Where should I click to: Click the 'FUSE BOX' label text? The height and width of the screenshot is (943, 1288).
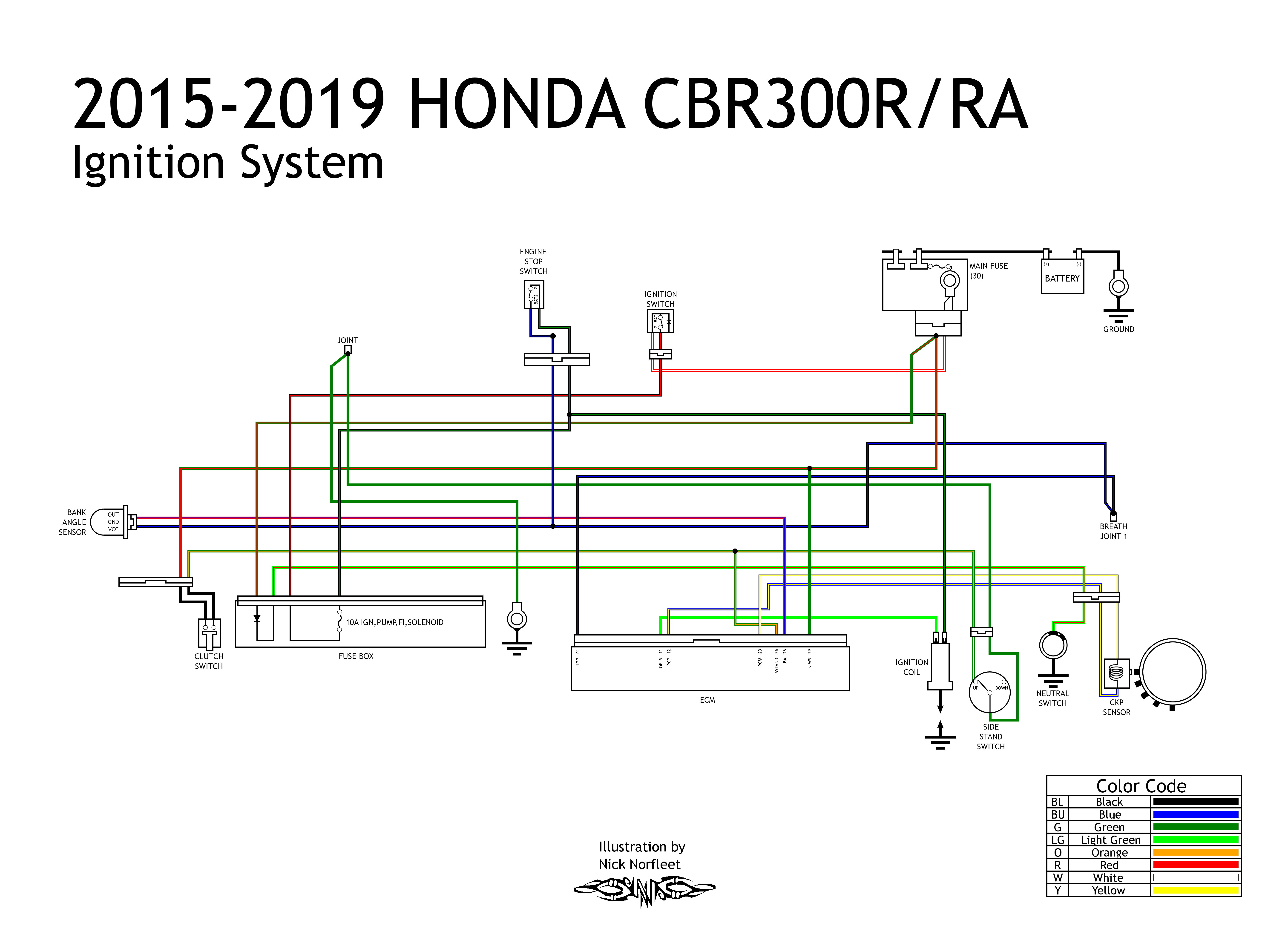(x=356, y=656)
